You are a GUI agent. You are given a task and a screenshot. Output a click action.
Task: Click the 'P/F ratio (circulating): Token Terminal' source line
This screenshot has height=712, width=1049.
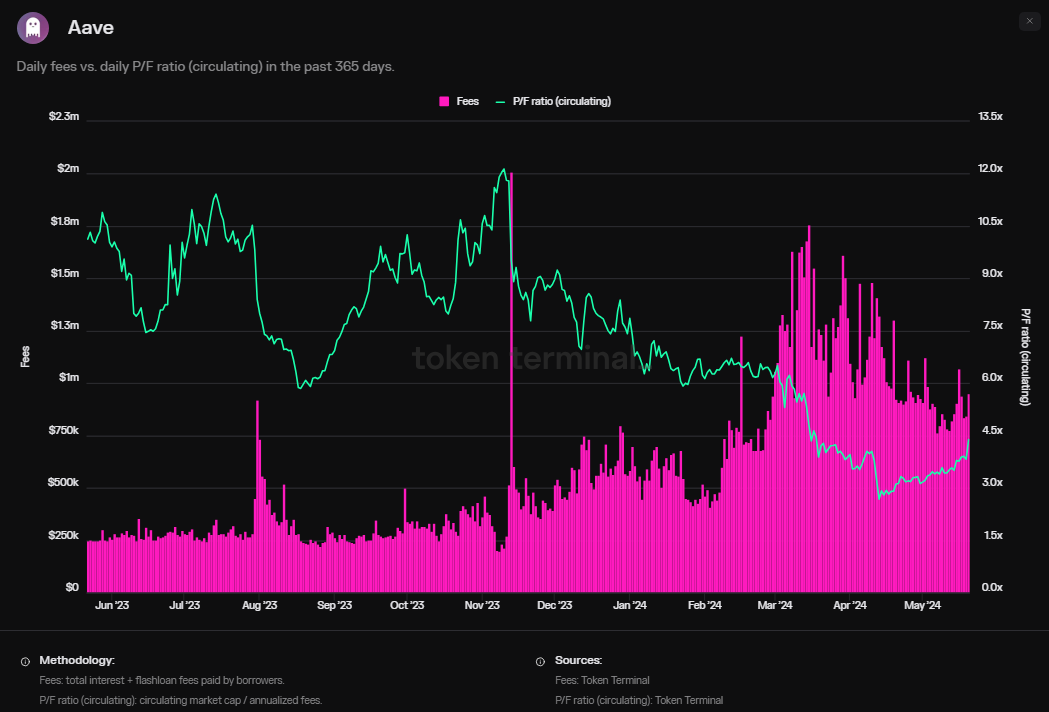tap(639, 701)
